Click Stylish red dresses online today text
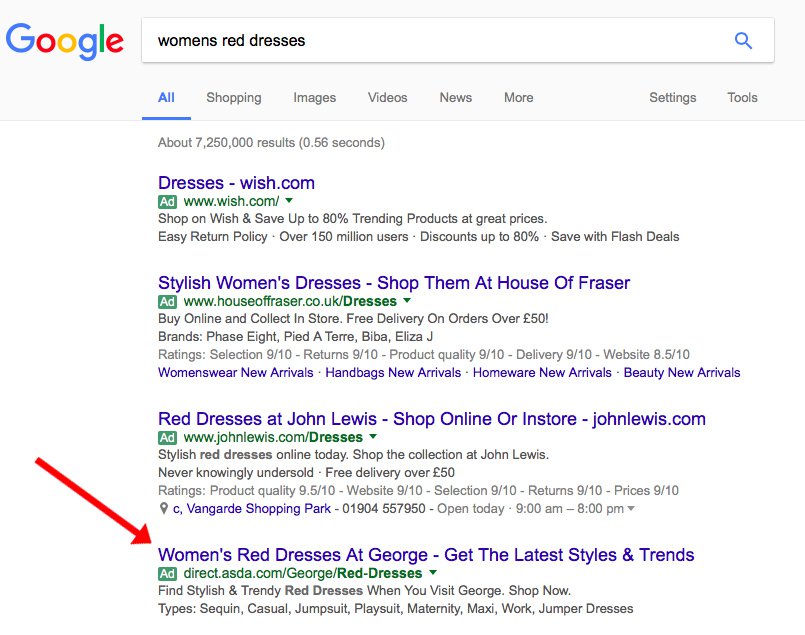This screenshot has height=635, width=805. [353, 455]
